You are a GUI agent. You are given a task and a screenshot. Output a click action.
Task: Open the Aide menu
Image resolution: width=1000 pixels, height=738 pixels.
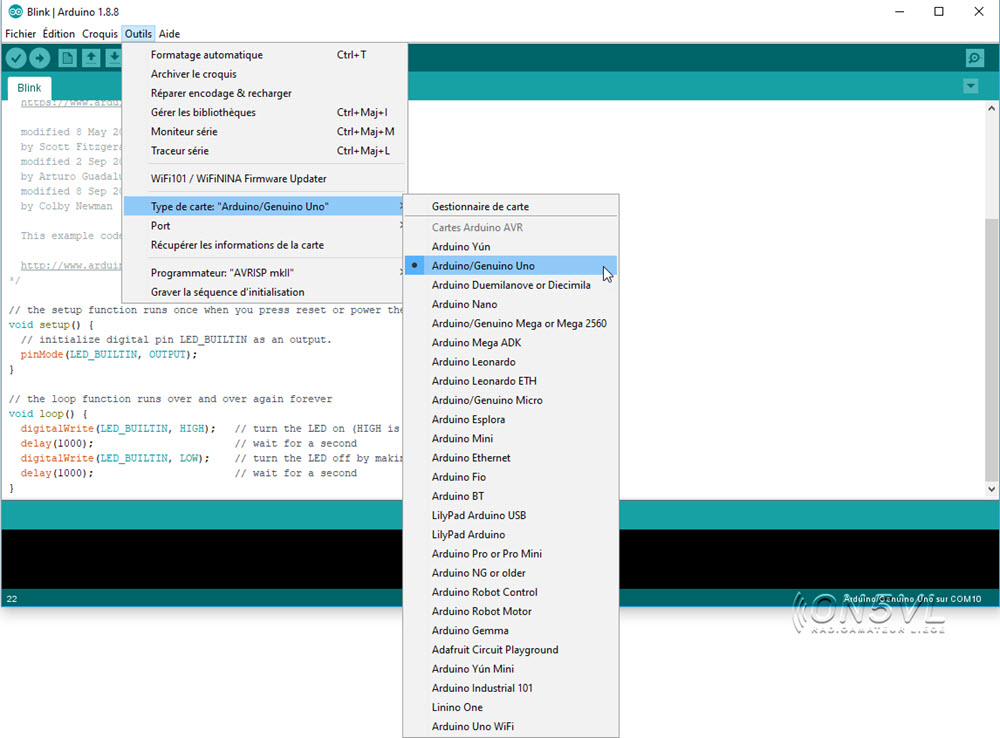169,34
